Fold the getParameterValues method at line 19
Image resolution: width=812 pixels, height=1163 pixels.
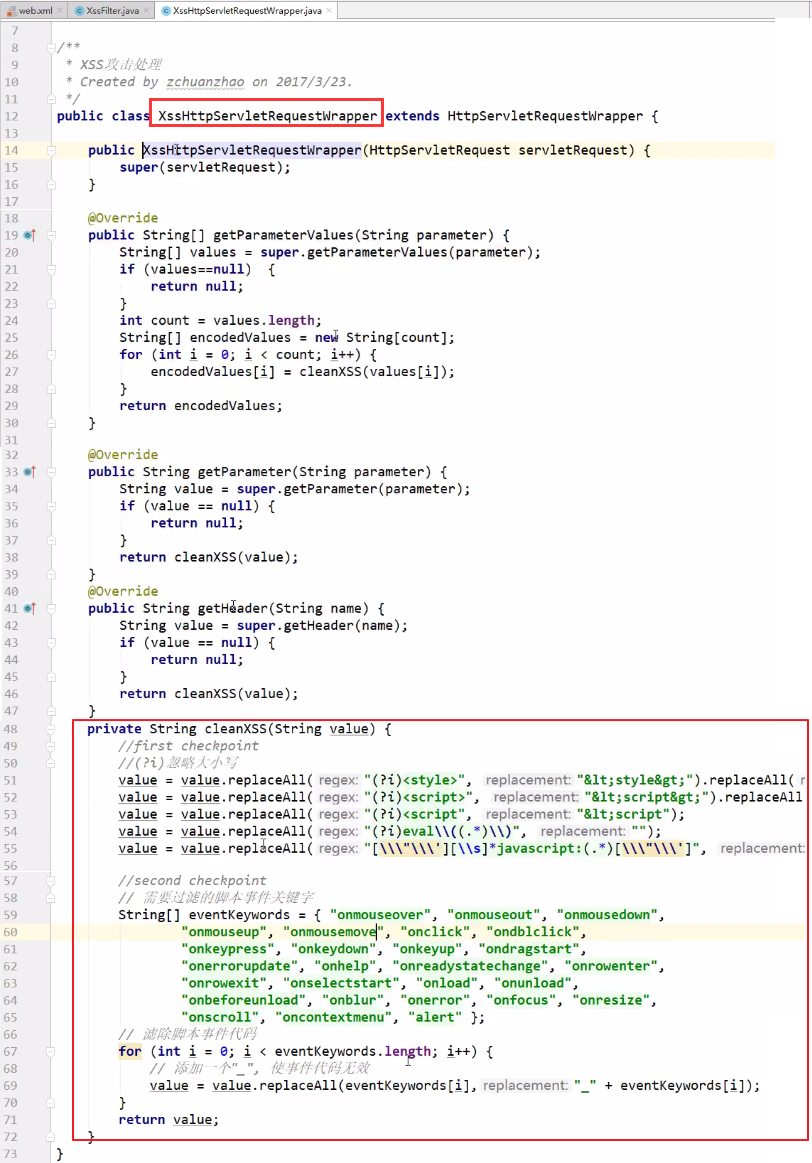click(x=51, y=235)
